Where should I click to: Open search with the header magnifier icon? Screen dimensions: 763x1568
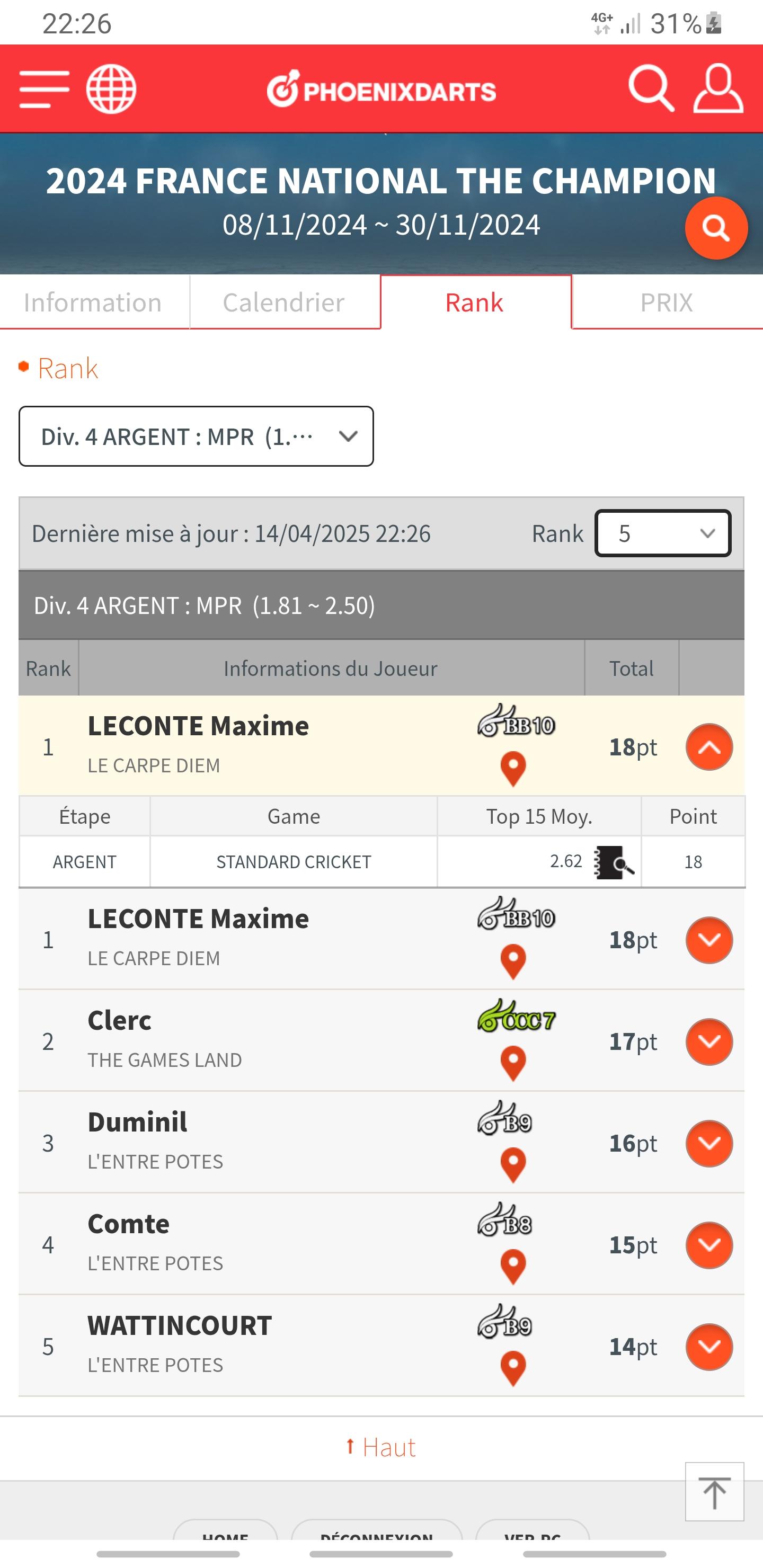[650, 89]
